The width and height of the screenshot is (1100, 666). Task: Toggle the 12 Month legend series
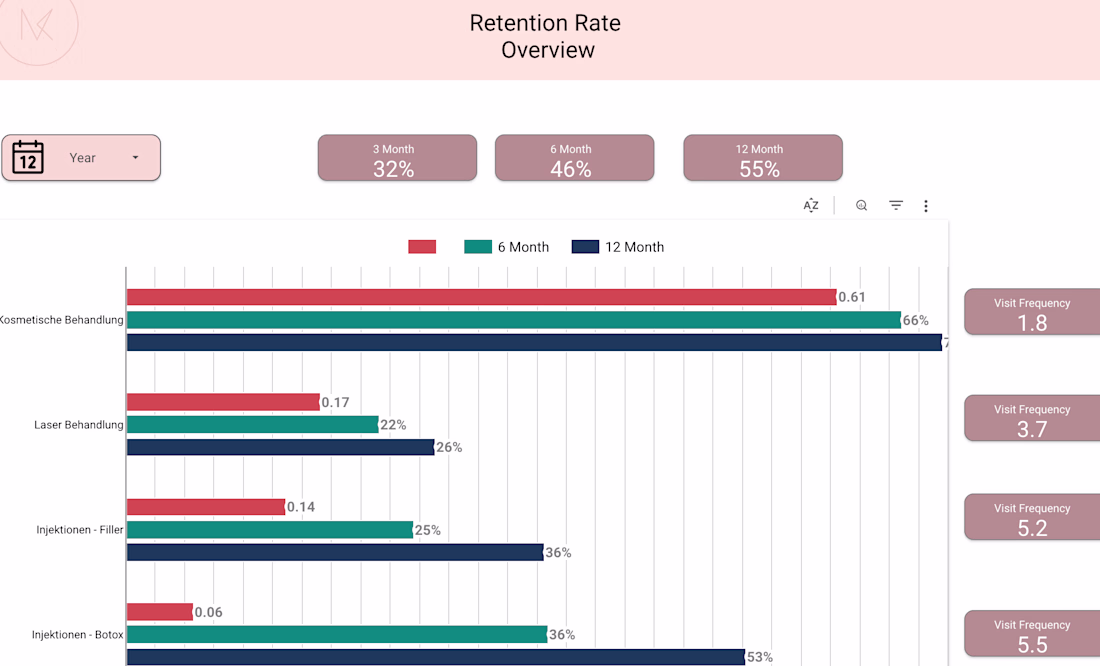point(618,247)
